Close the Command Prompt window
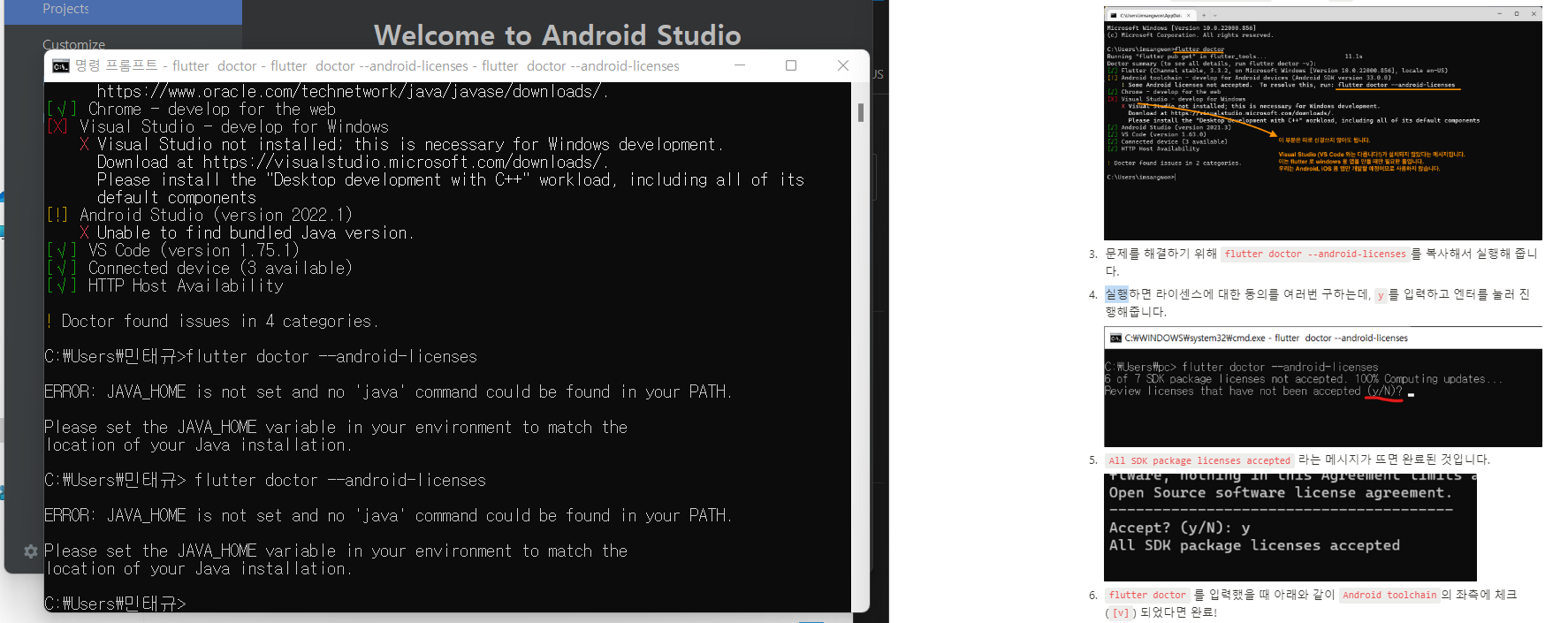 pos(843,65)
